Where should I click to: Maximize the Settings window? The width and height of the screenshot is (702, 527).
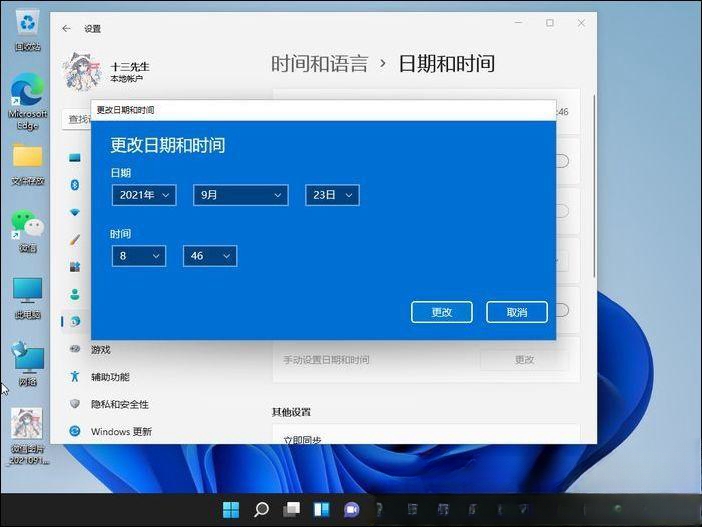coord(550,23)
